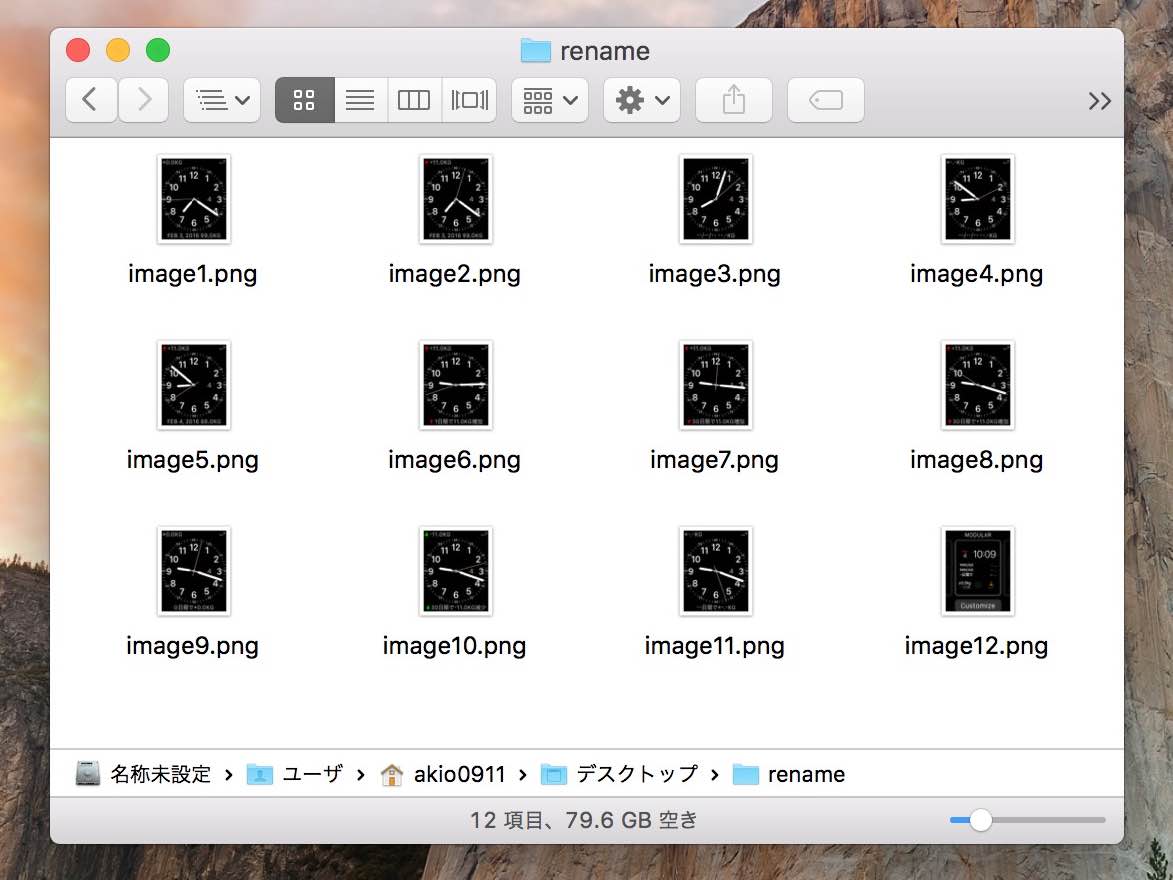
Task: Click the image2.png file name label
Action: [x=454, y=274]
